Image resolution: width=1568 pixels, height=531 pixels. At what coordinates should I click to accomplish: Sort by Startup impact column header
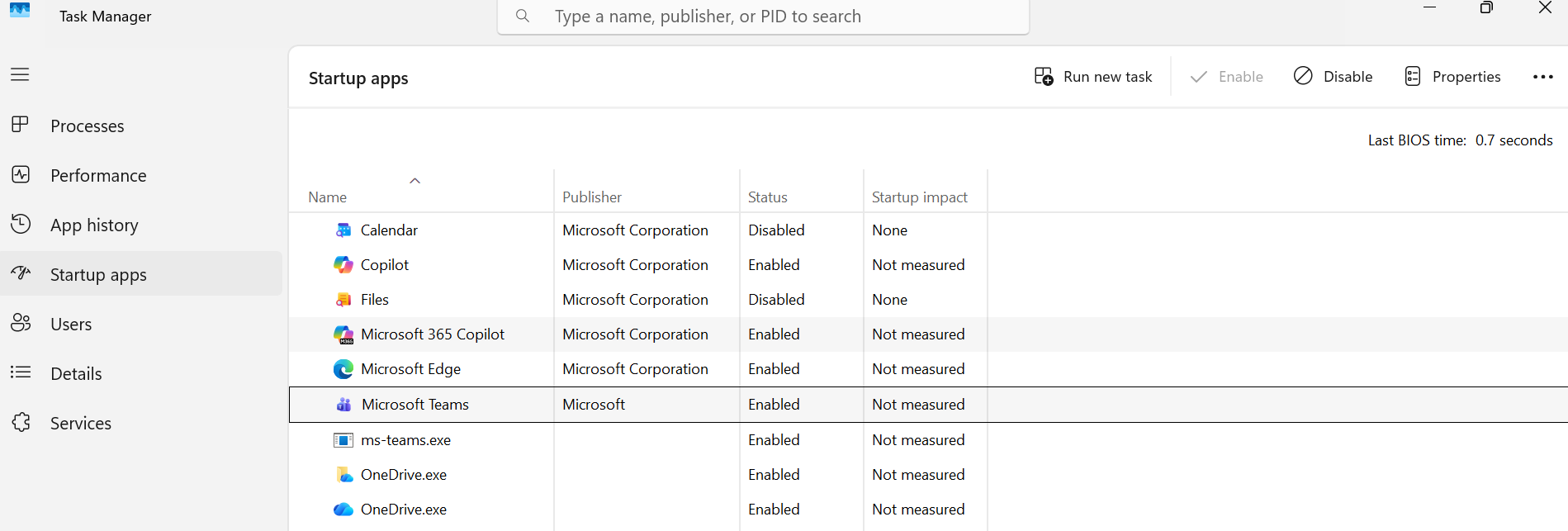coord(920,197)
